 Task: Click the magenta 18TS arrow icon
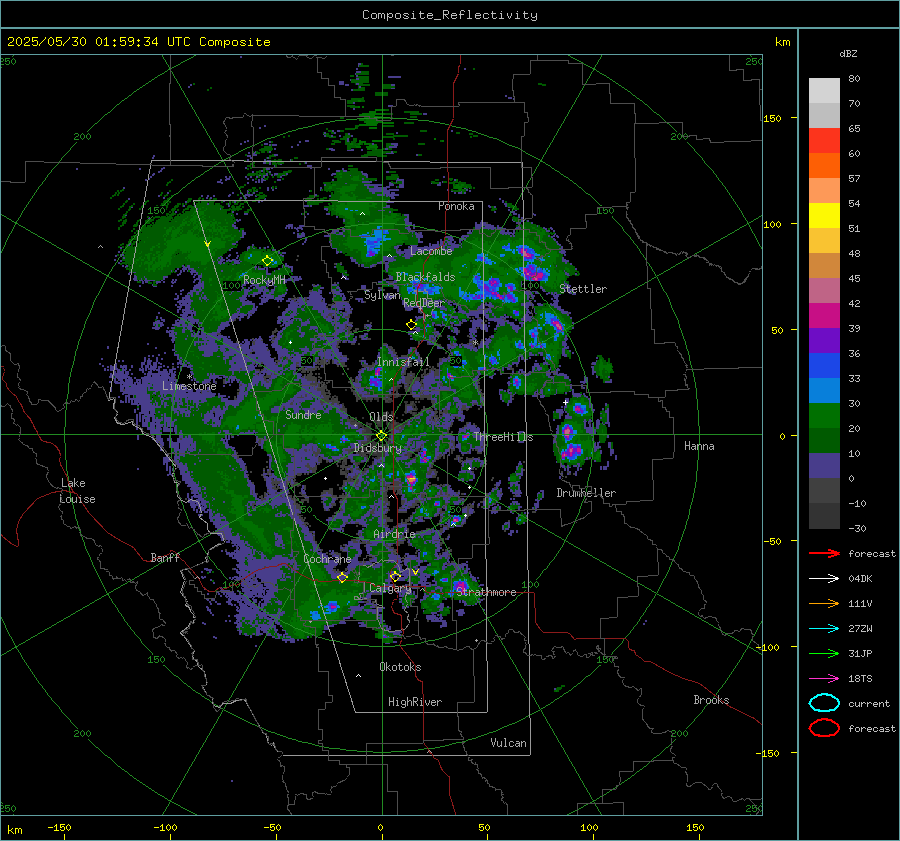[x=824, y=678]
